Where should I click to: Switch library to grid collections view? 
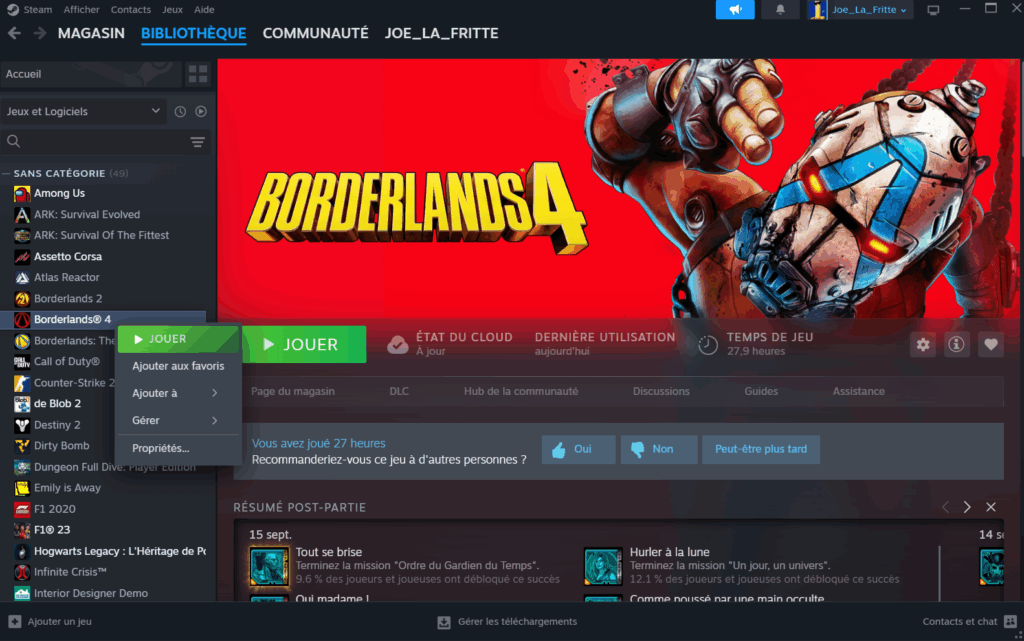pyautogui.click(x=198, y=74)
